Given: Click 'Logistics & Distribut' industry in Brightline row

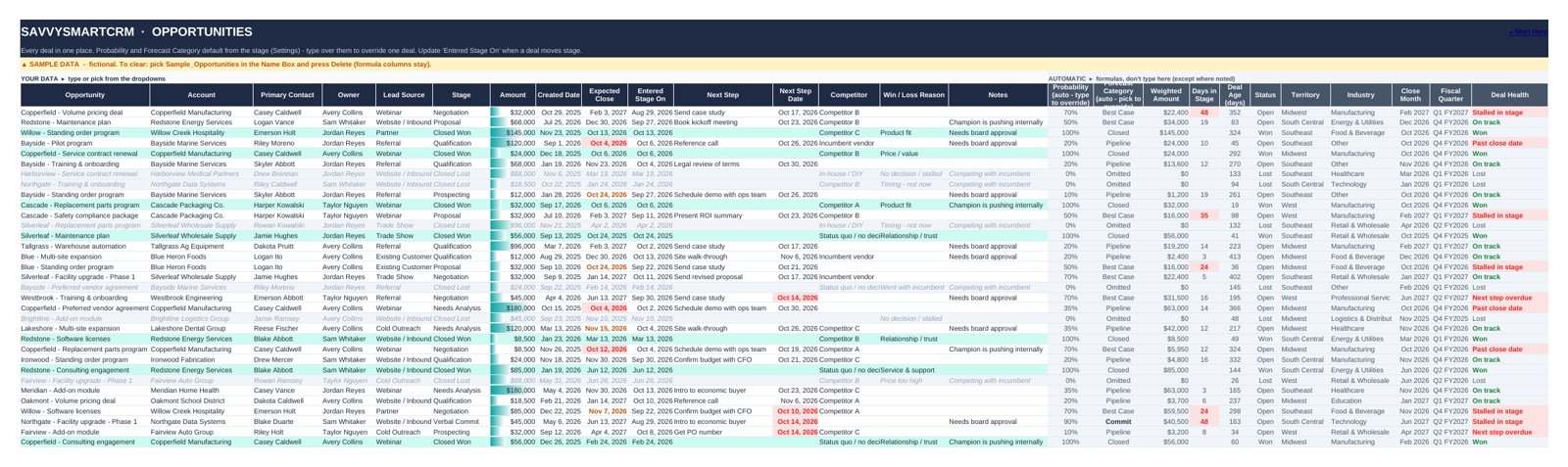Looking at the screenshot, I should coord(1361,318).
